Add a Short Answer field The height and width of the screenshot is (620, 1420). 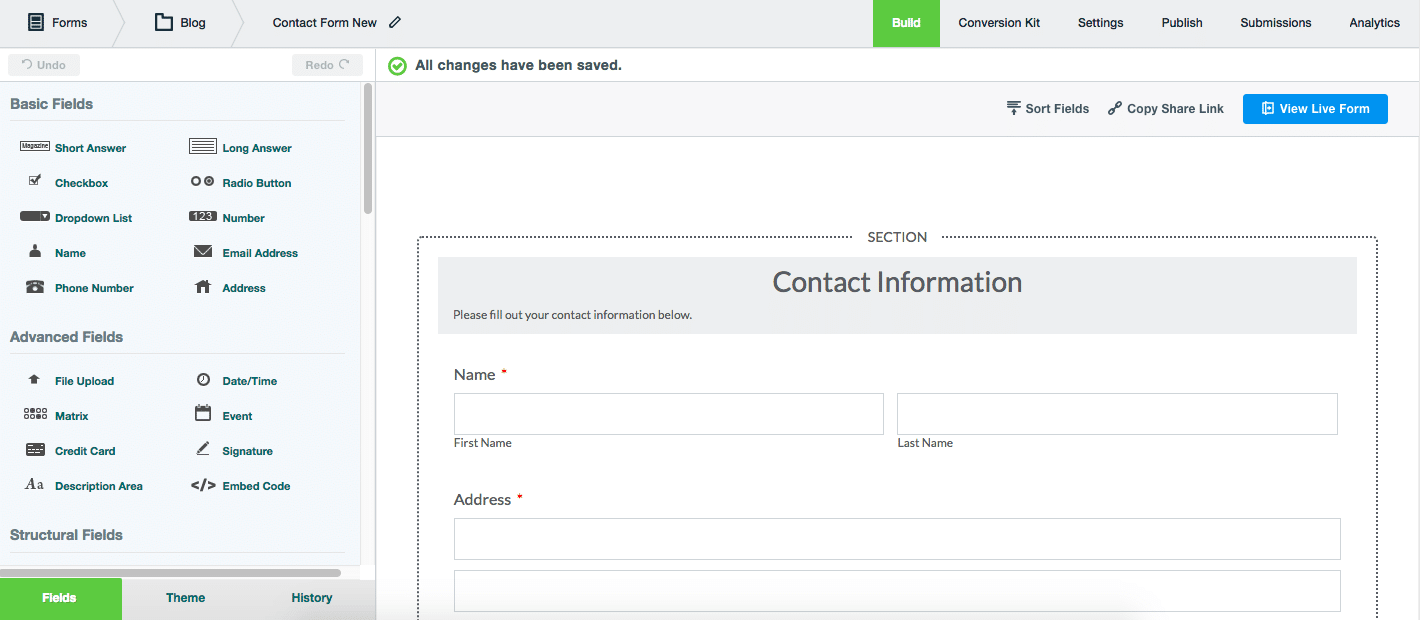[x=90, y=147]
